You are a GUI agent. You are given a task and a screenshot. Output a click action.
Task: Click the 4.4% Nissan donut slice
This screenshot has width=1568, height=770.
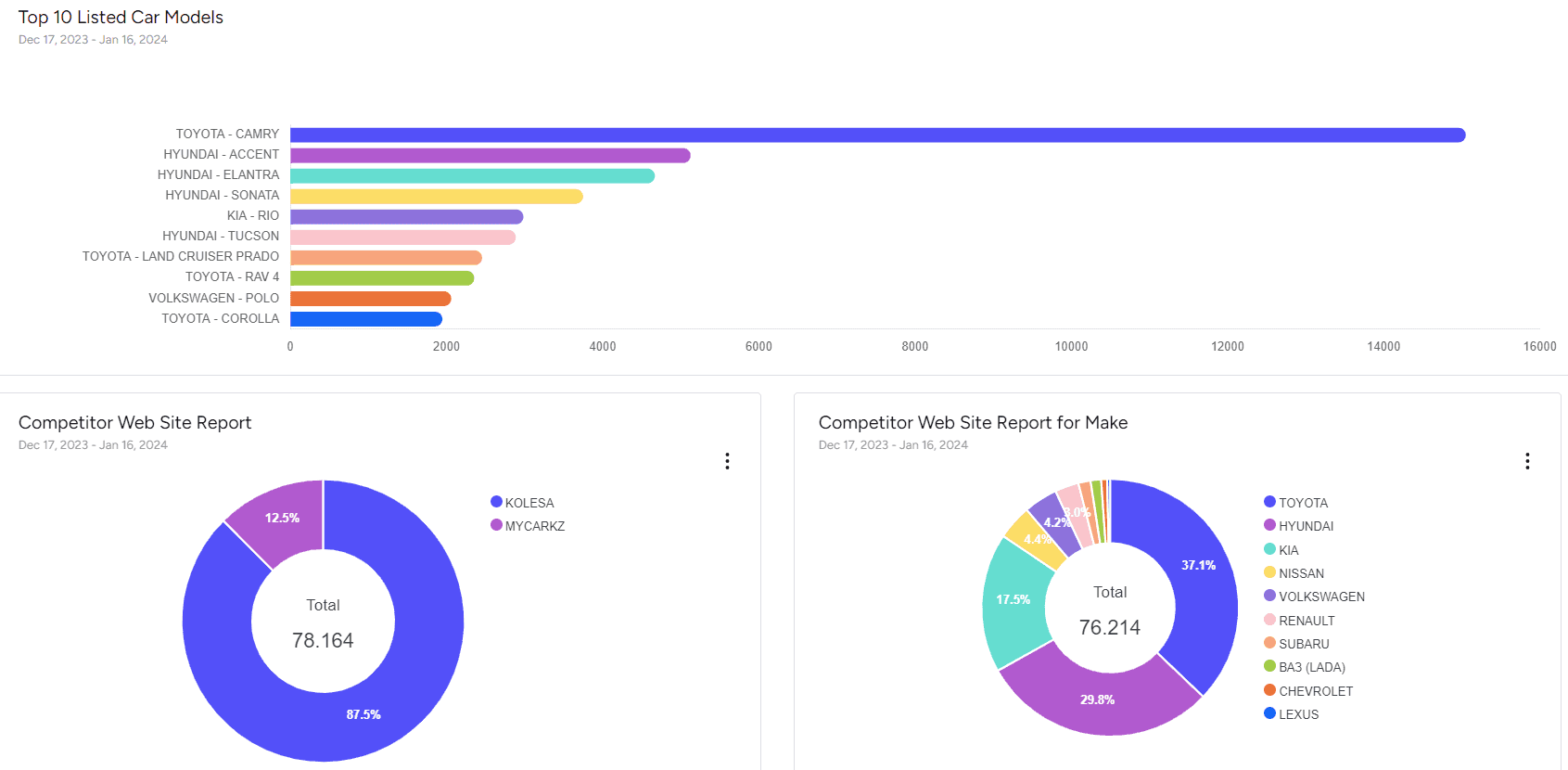(x=1034, y=540)
